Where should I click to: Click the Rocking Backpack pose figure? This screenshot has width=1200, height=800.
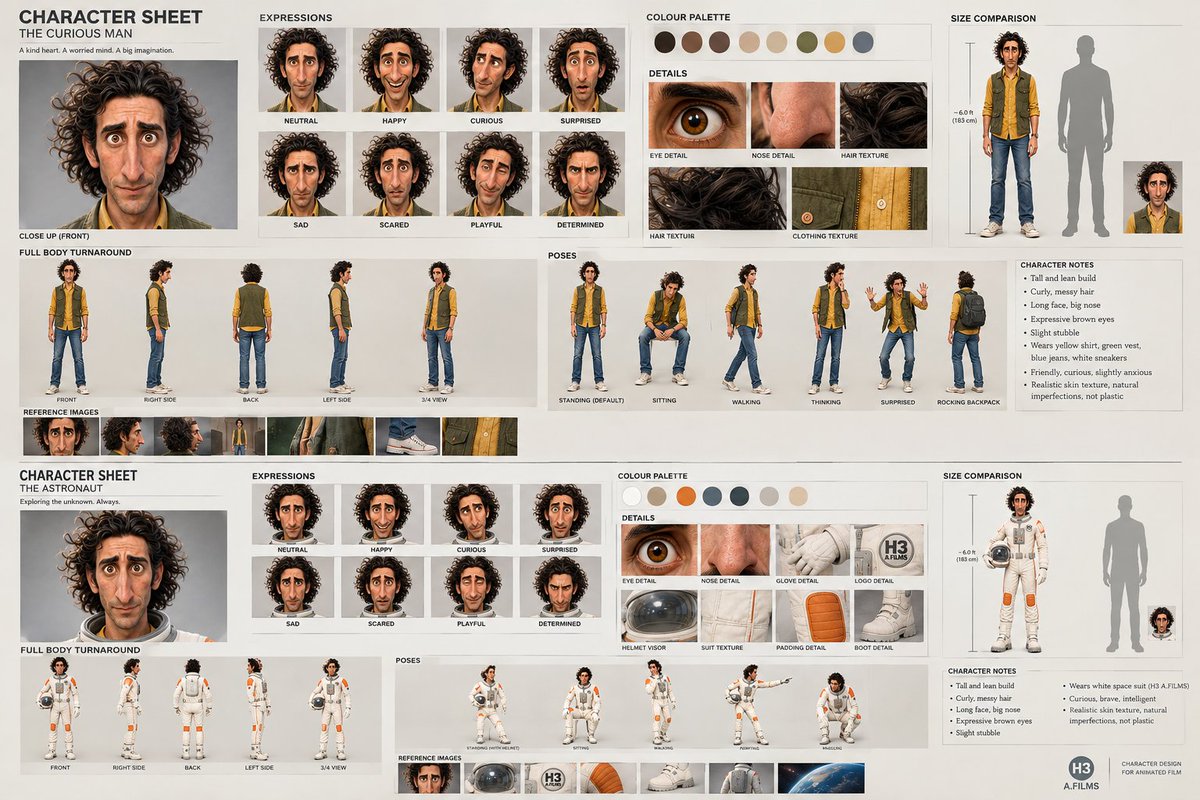(x=967, y=331)
